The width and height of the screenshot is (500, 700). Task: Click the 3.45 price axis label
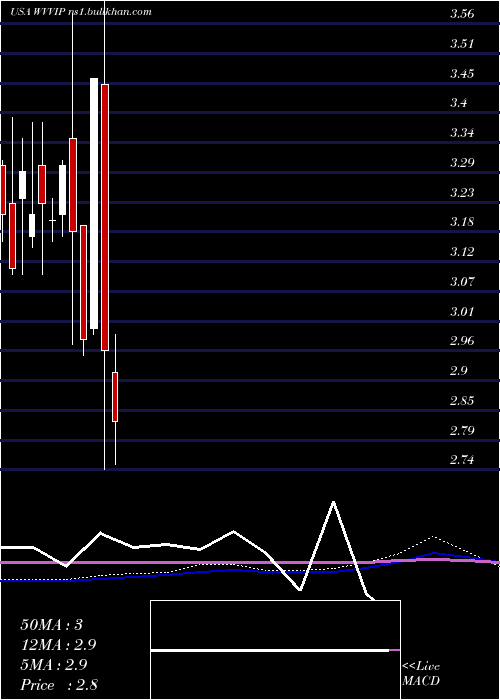click(x=462, y=73)
